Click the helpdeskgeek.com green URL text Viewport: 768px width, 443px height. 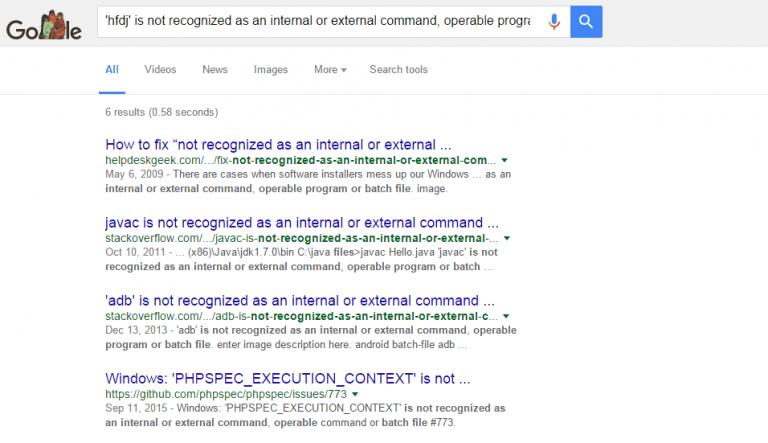[301, 160]
